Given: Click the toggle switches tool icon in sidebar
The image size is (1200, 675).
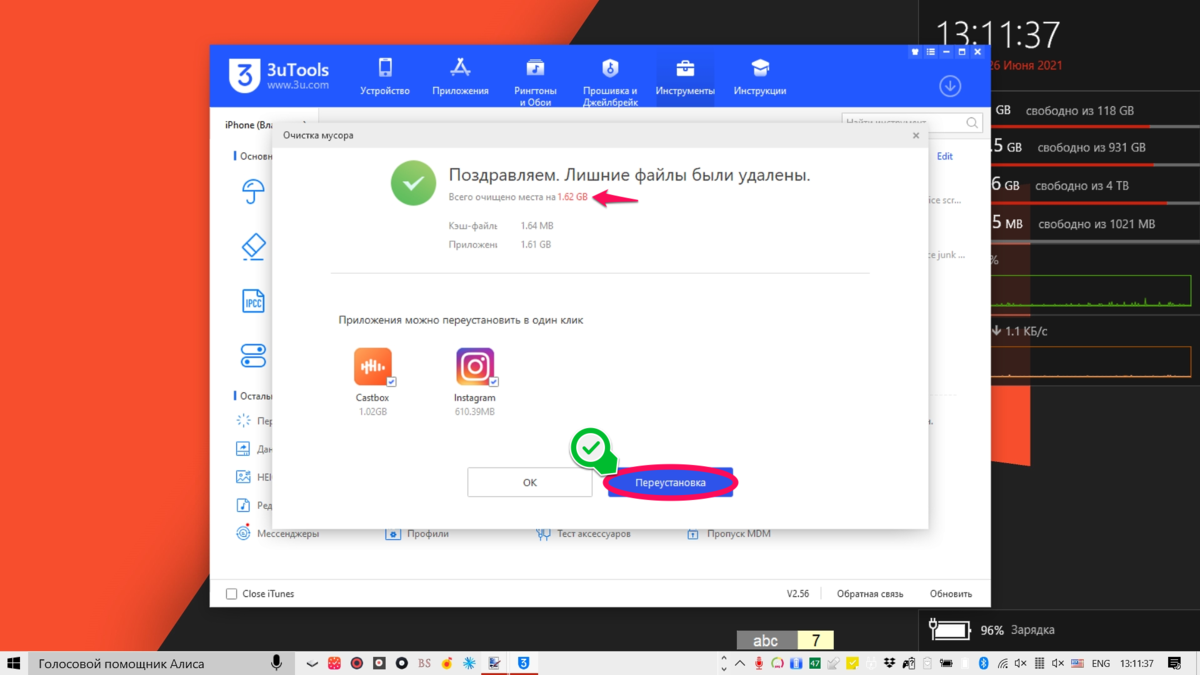Looking at the screenshot, I should click(x=253, y=355).
